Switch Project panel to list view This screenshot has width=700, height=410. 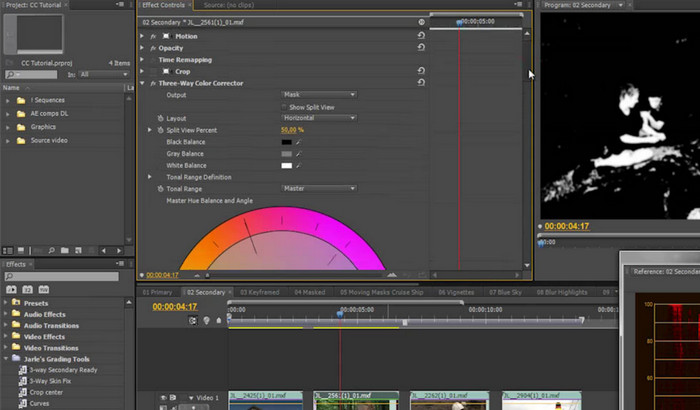coord(8,251)
